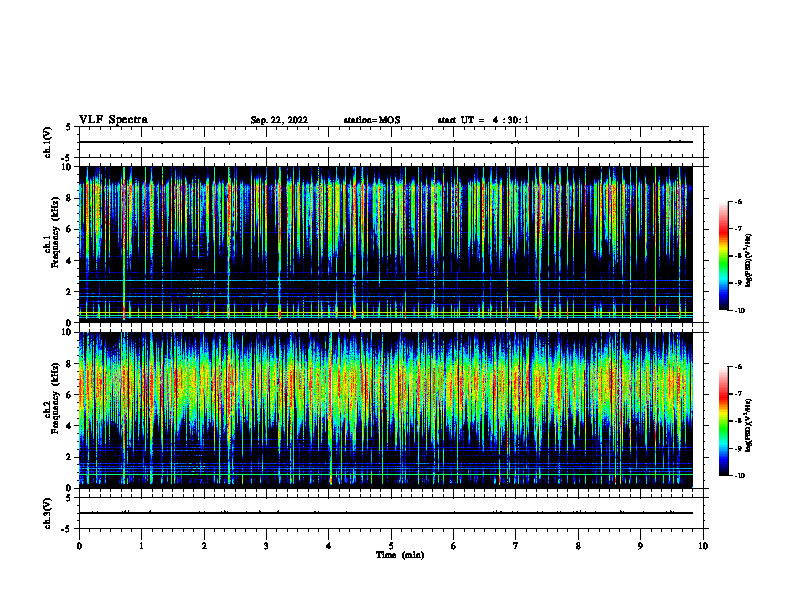This screenshot has height=612, width=792.
Task: Select the 'start UT = 4 :30: 1' text
Action: [483, 120]
